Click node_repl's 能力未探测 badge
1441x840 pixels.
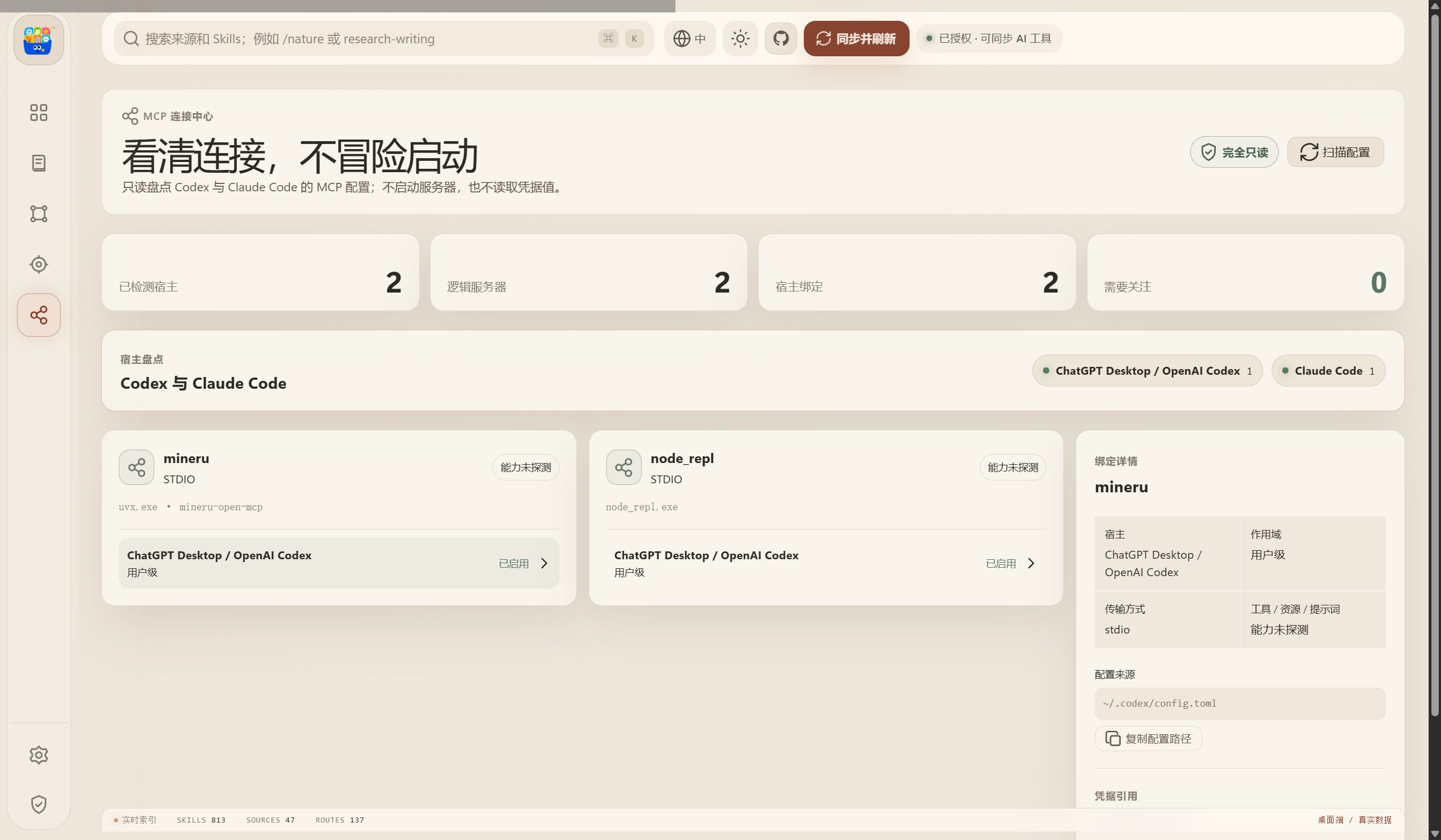point(1013,468)
